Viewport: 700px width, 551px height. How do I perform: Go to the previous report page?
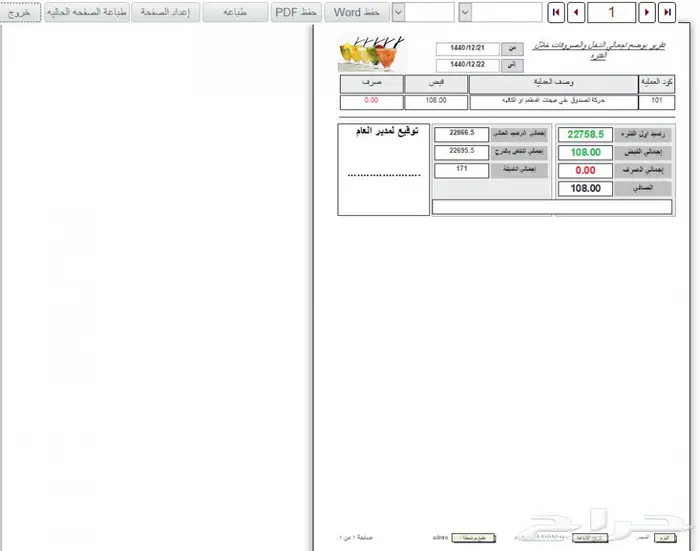pos(577,12)
